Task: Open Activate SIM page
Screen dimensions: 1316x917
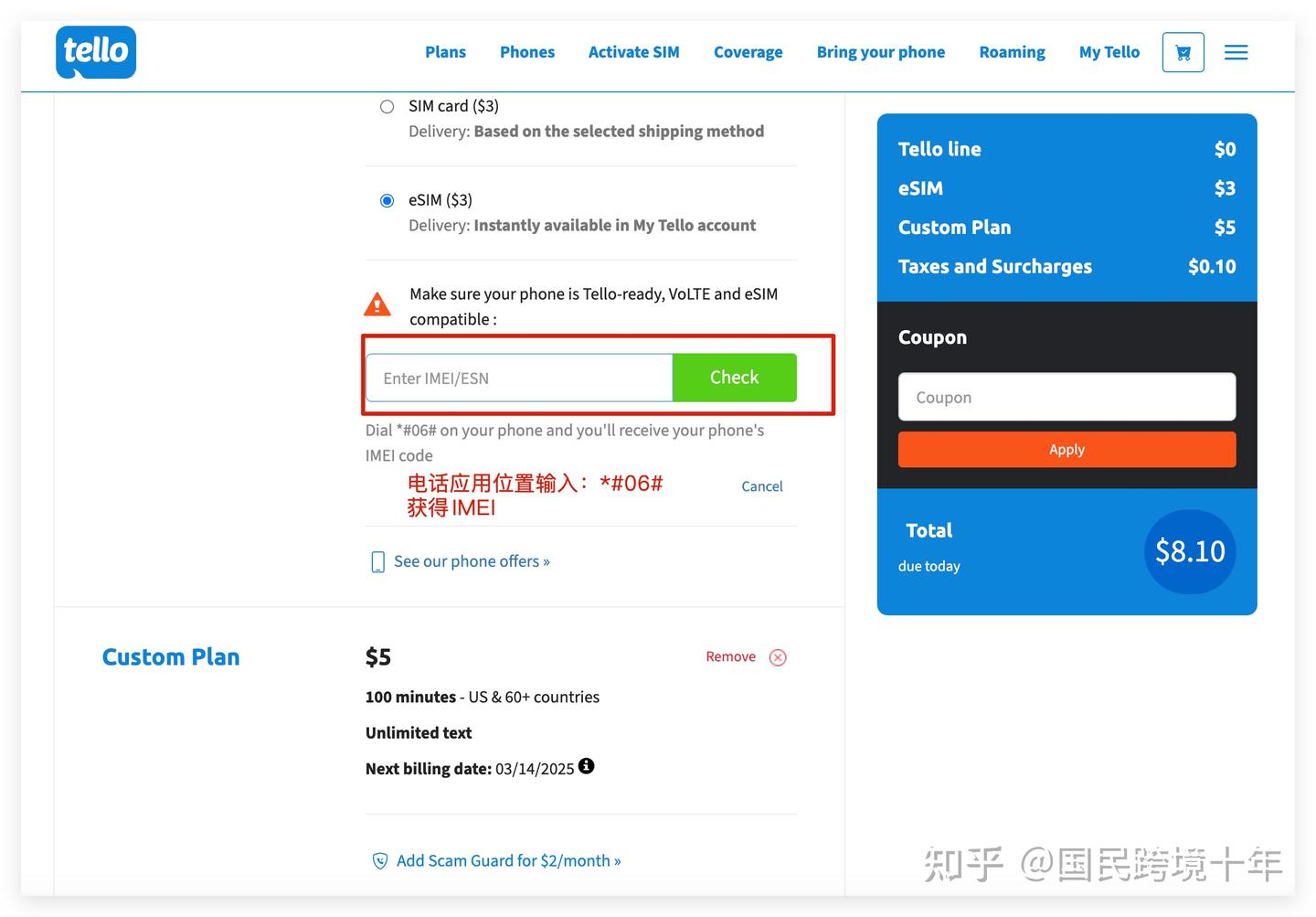Action: point(634,52)
